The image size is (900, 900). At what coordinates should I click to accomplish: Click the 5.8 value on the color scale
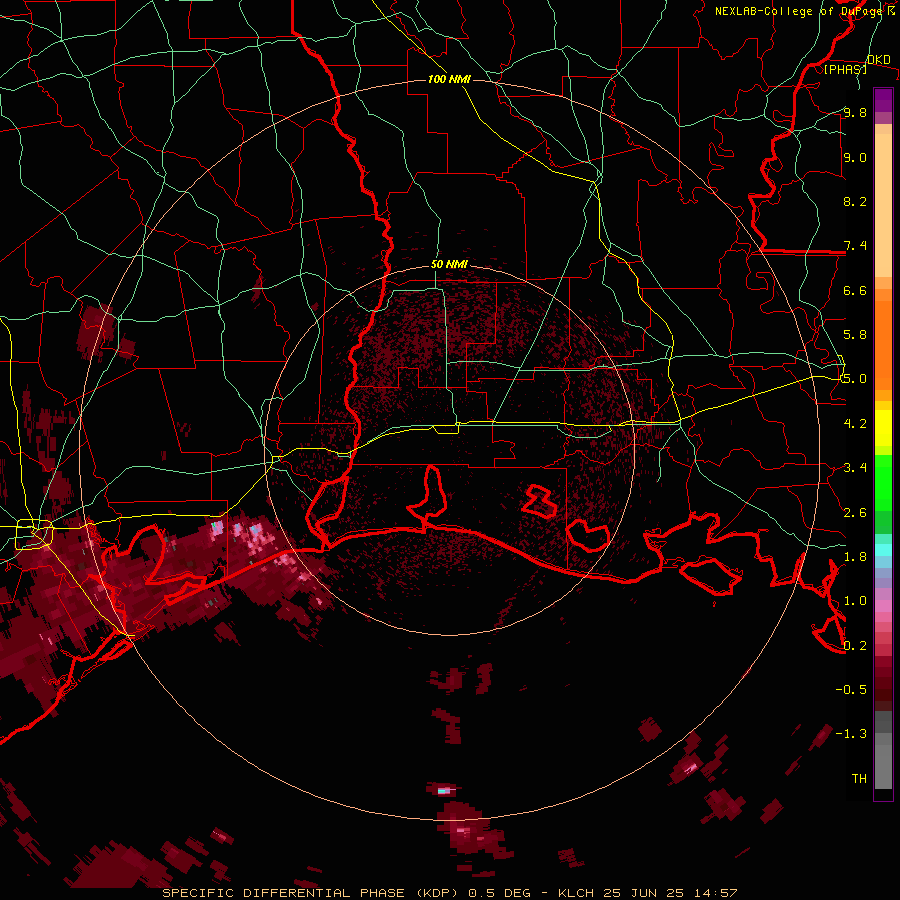tap(855, 335)
